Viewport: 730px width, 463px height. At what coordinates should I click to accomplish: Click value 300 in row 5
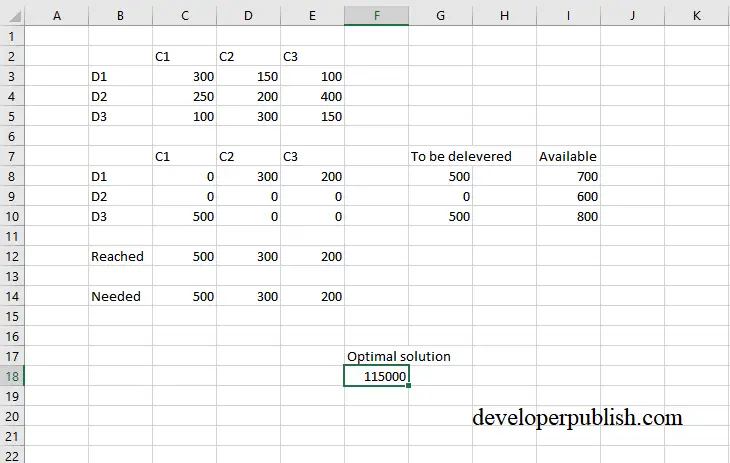tap(267, 116)
